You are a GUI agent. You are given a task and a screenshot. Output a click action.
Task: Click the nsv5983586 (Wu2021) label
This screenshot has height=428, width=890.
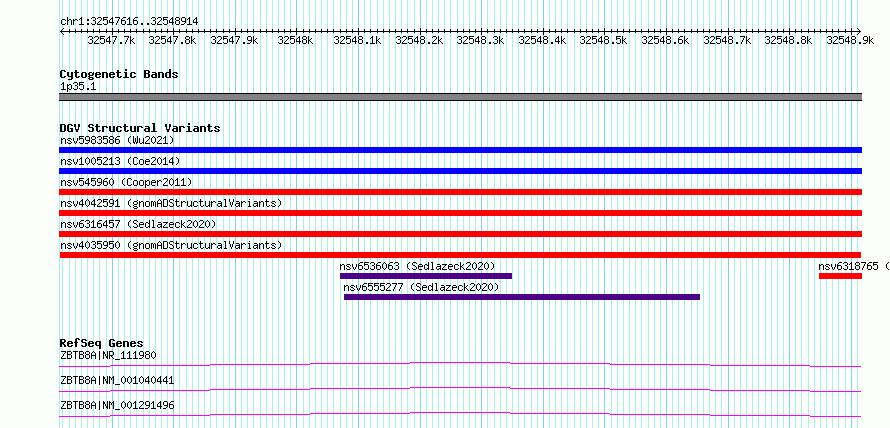pos(117,140)
